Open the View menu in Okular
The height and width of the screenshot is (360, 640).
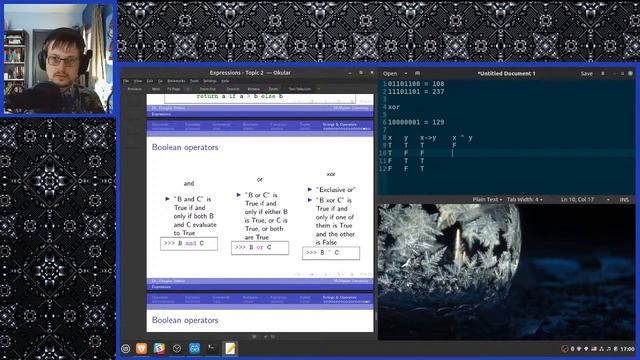click(138, 81)
